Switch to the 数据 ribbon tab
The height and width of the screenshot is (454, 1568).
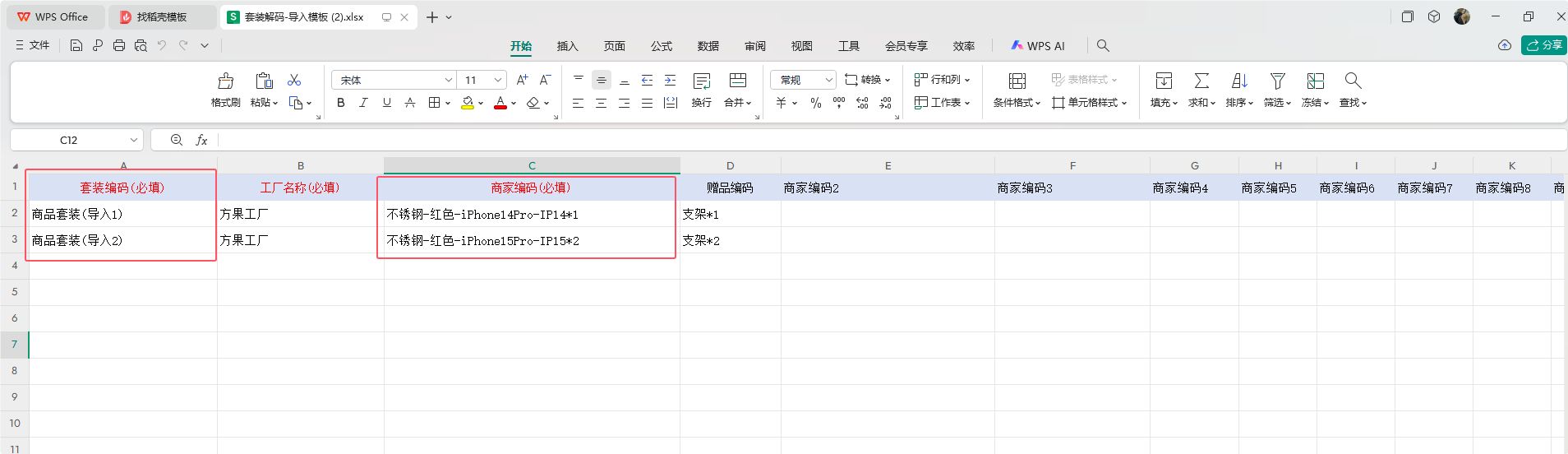click(x=708, y=46)
